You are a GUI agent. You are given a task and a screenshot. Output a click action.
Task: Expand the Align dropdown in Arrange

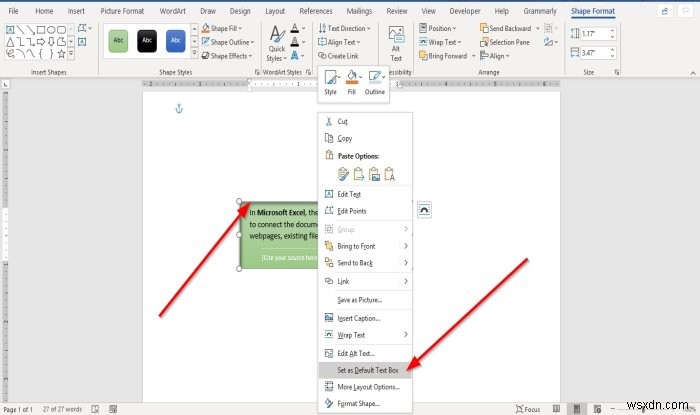[x=495, y=56]
